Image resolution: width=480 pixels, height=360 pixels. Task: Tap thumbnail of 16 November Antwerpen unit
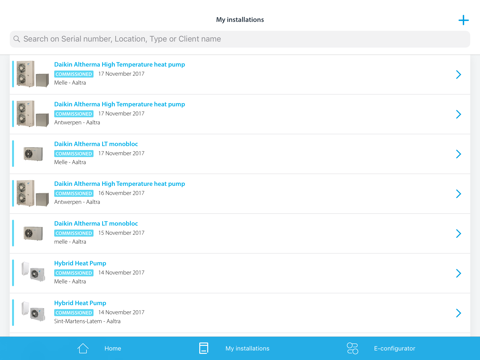coord(33,193)
